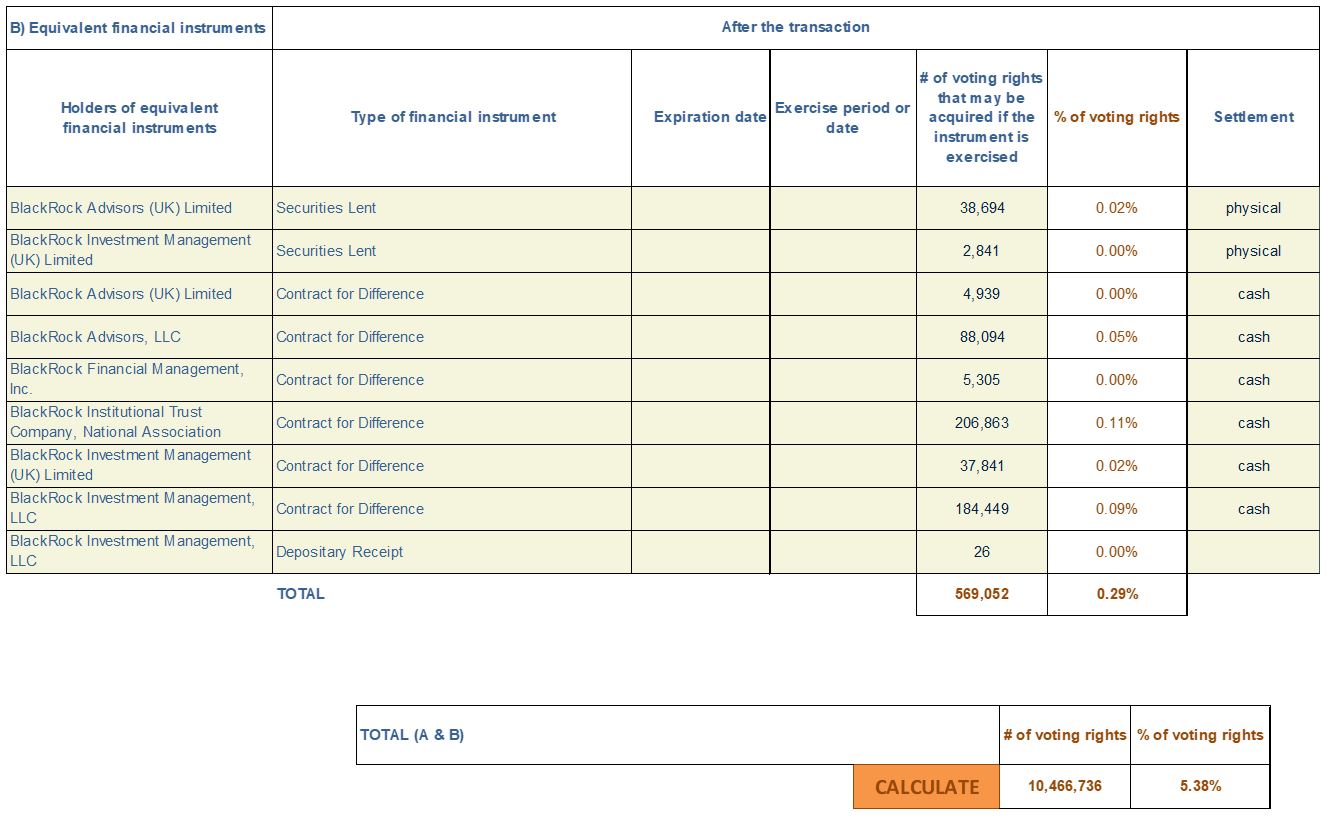Select the voting rights value 184,449

982,509
